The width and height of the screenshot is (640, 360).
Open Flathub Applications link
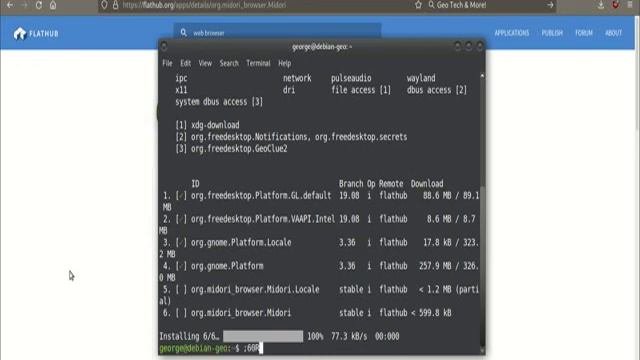pos(512,33)
